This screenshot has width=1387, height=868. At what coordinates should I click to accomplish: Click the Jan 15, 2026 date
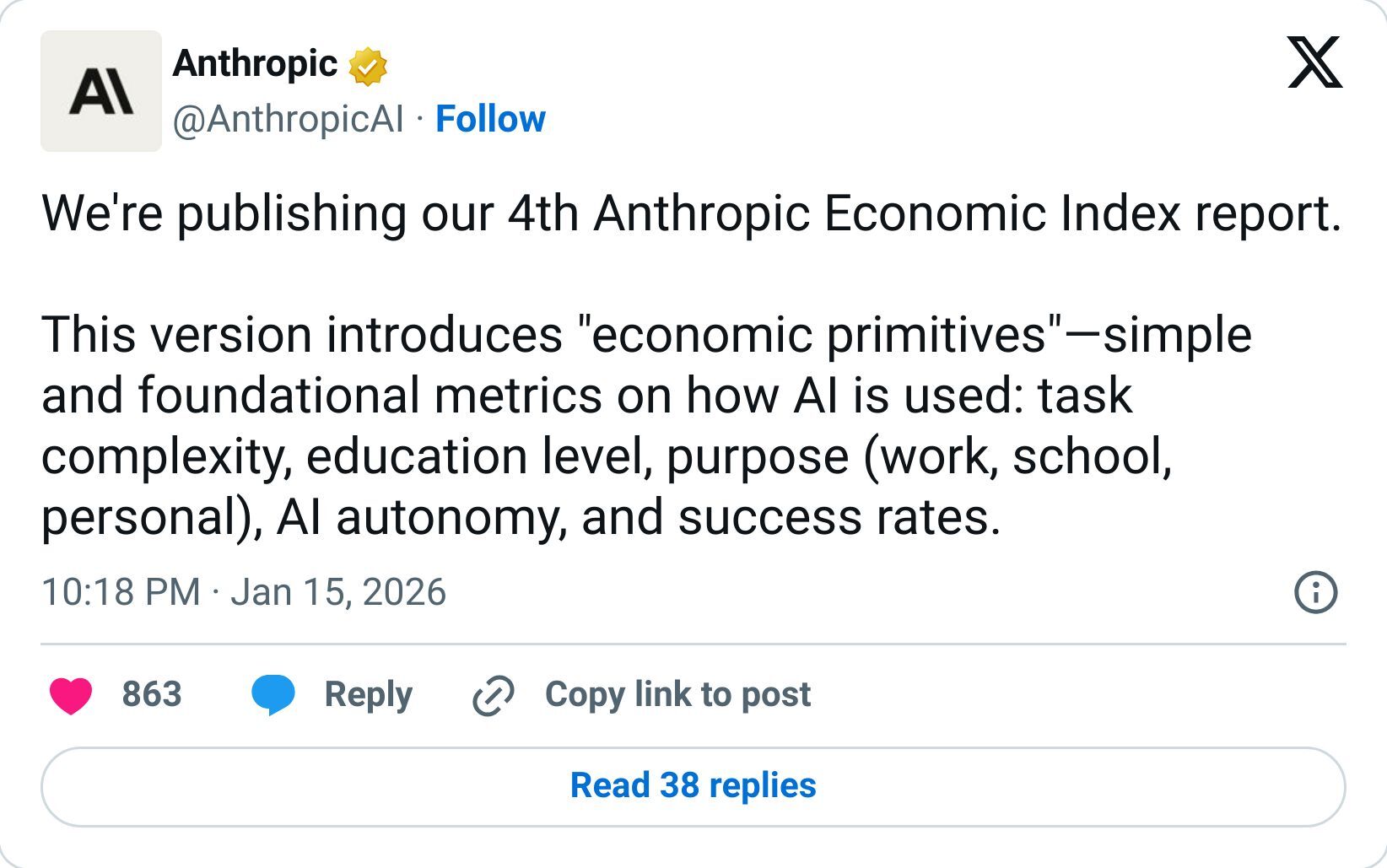337,592
